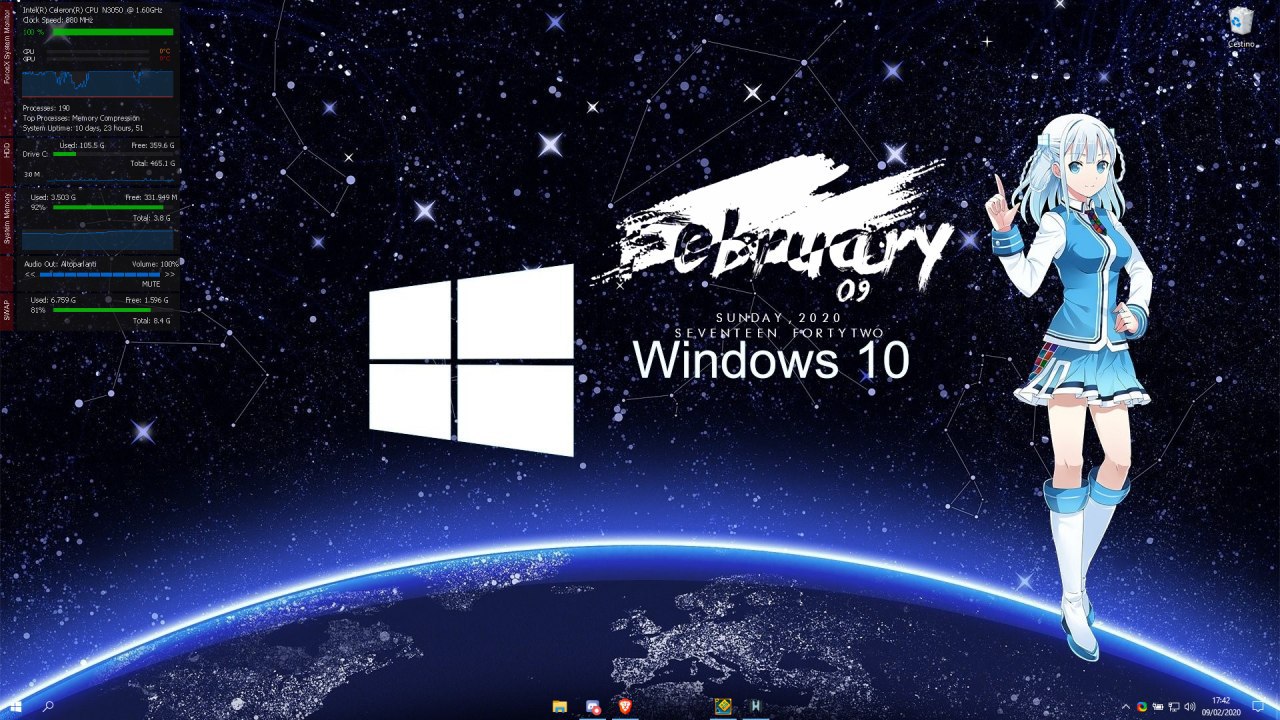This screenshot has height=720, width=1280.
Task: Show hidden tray icons chevron
Action: pos(1126,707)
